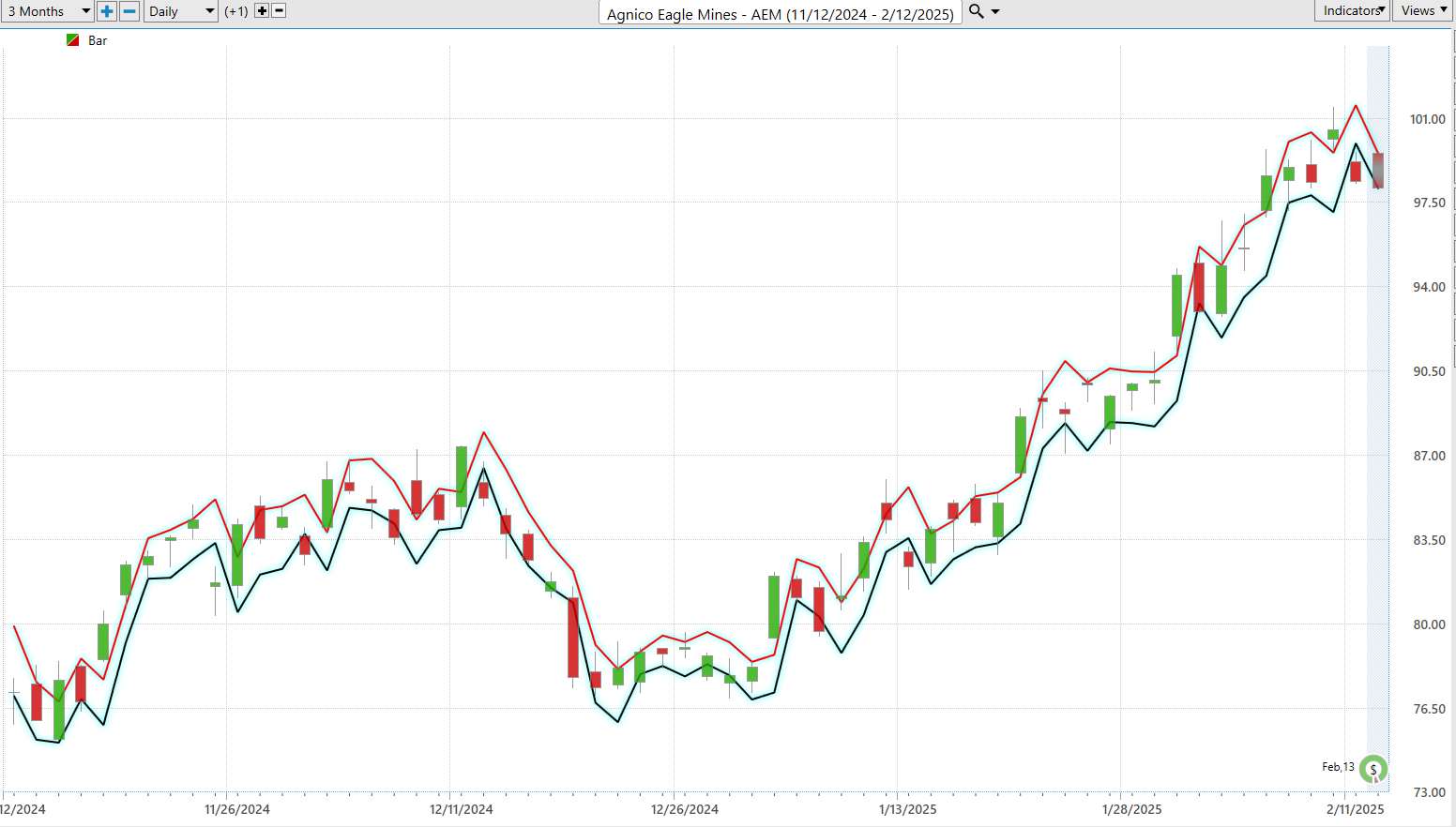Expand the Daily interval dropdown

(181, 11)
